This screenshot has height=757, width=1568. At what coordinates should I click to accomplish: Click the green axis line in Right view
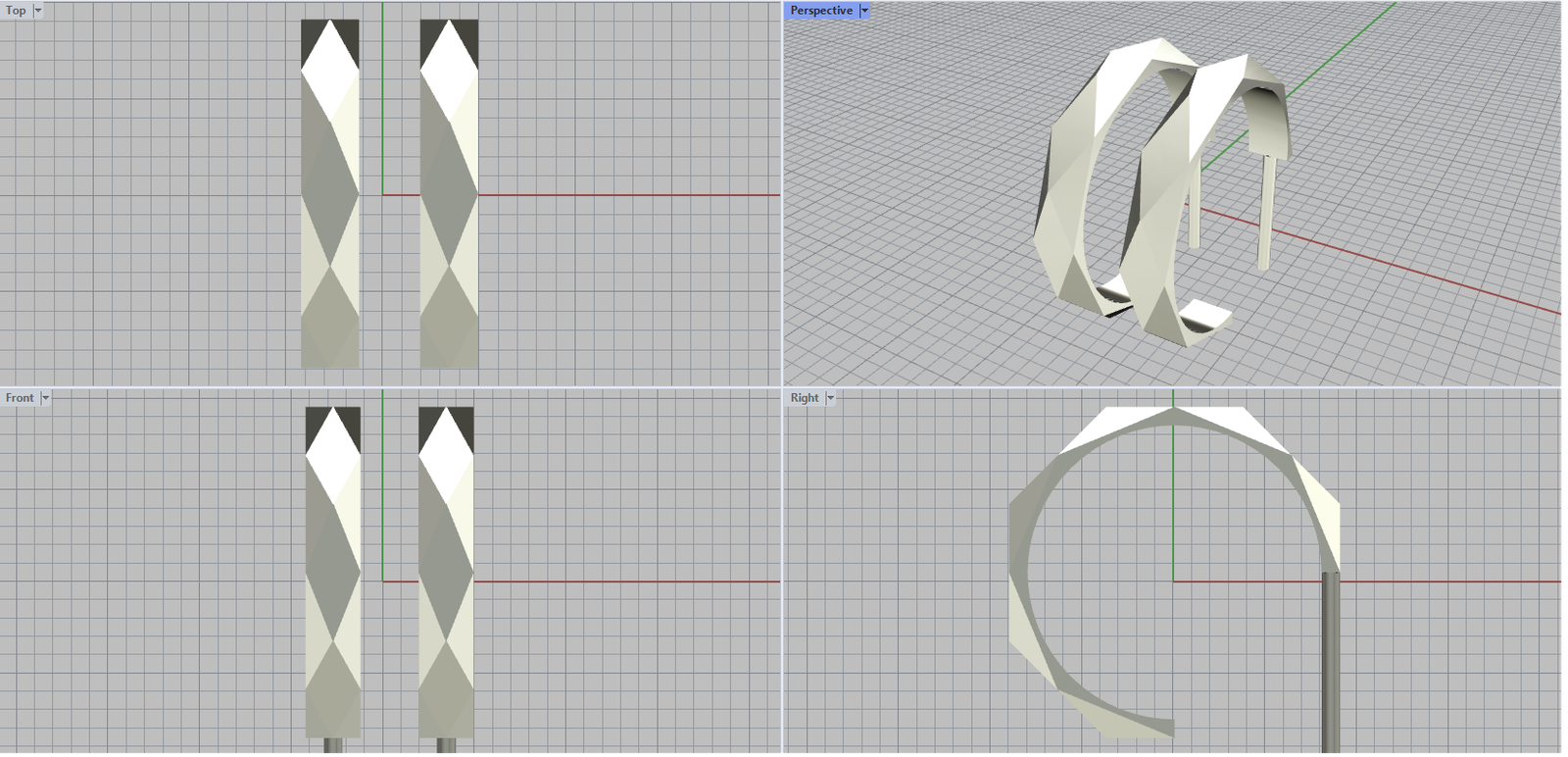[x=1173, y=510]
